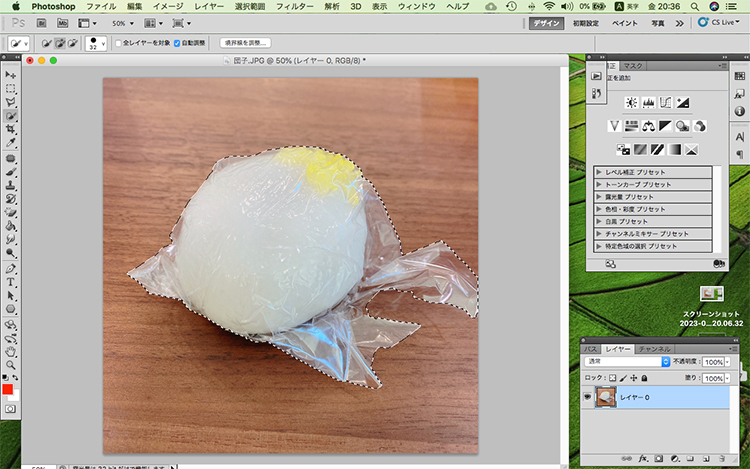Choose Subtract from Selection mode

coord(73,43)
